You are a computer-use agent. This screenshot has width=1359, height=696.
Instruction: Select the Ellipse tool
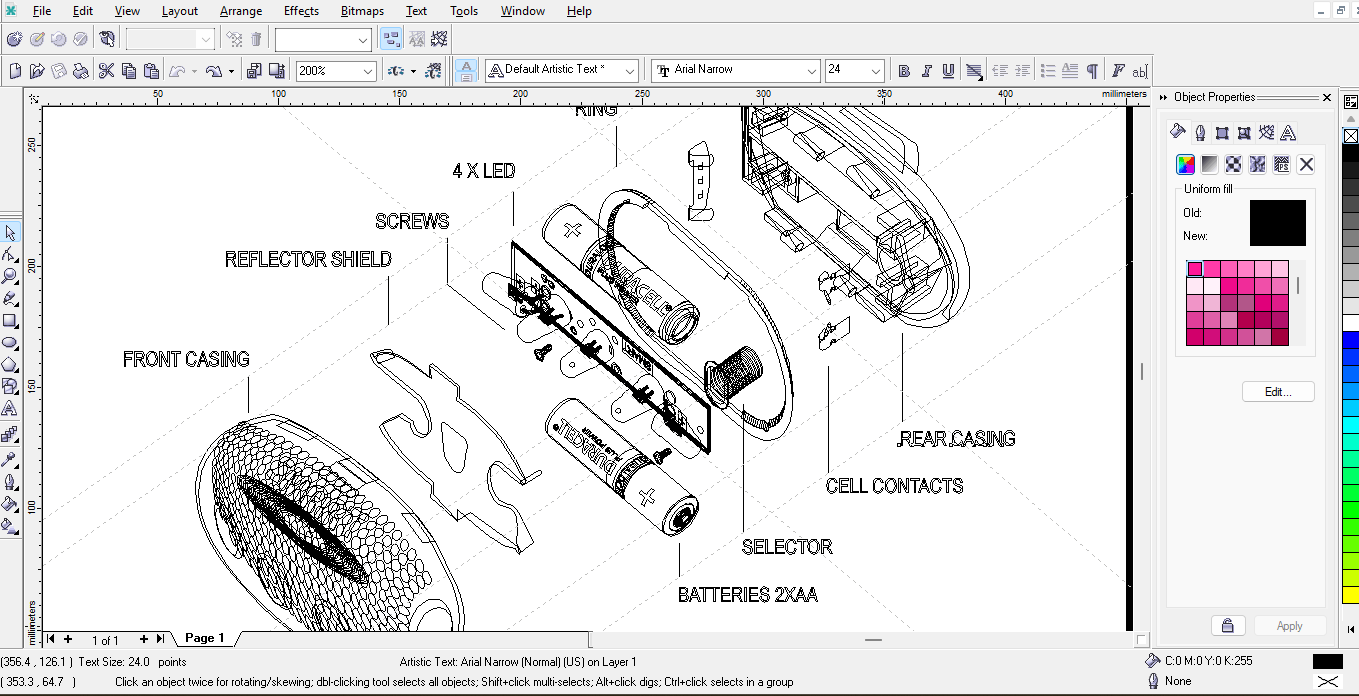click(10, 343)
